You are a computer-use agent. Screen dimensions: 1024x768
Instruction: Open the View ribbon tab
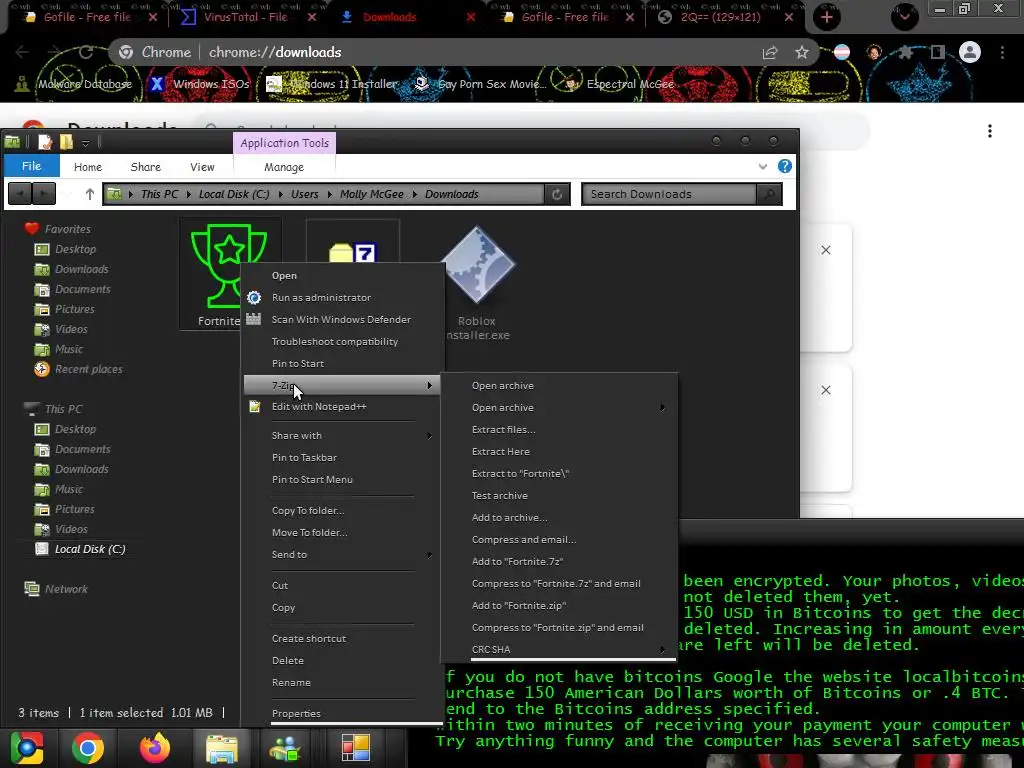202,167
